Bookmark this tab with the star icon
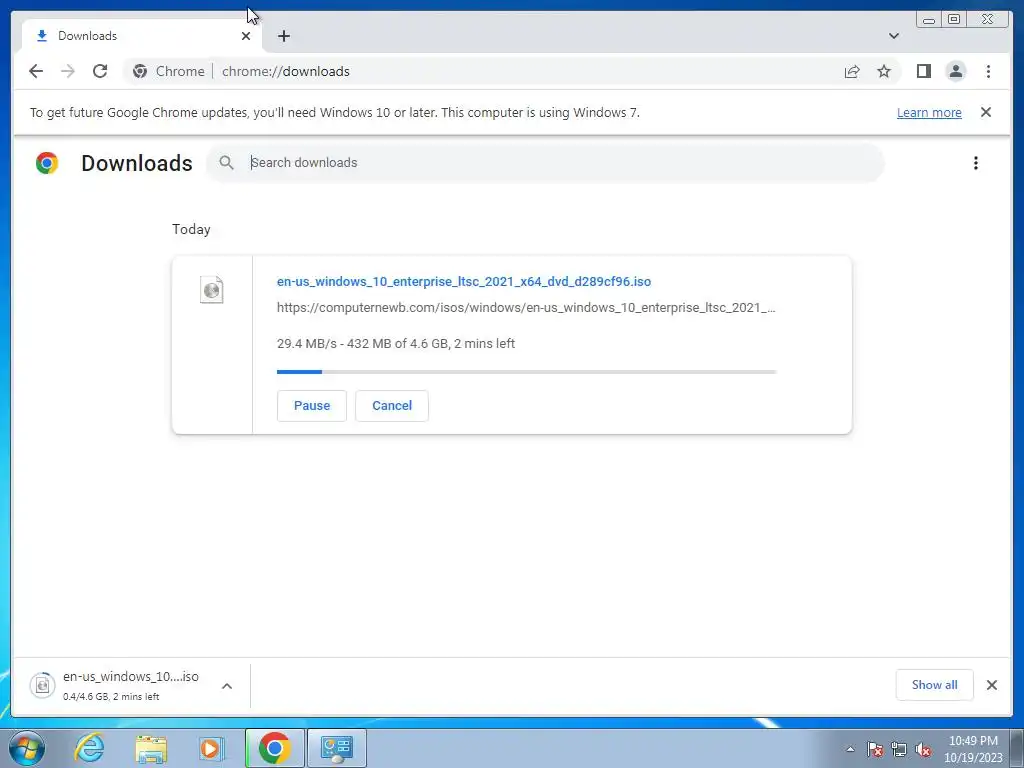Screen dimensions: 1024x768 [884, 71]
